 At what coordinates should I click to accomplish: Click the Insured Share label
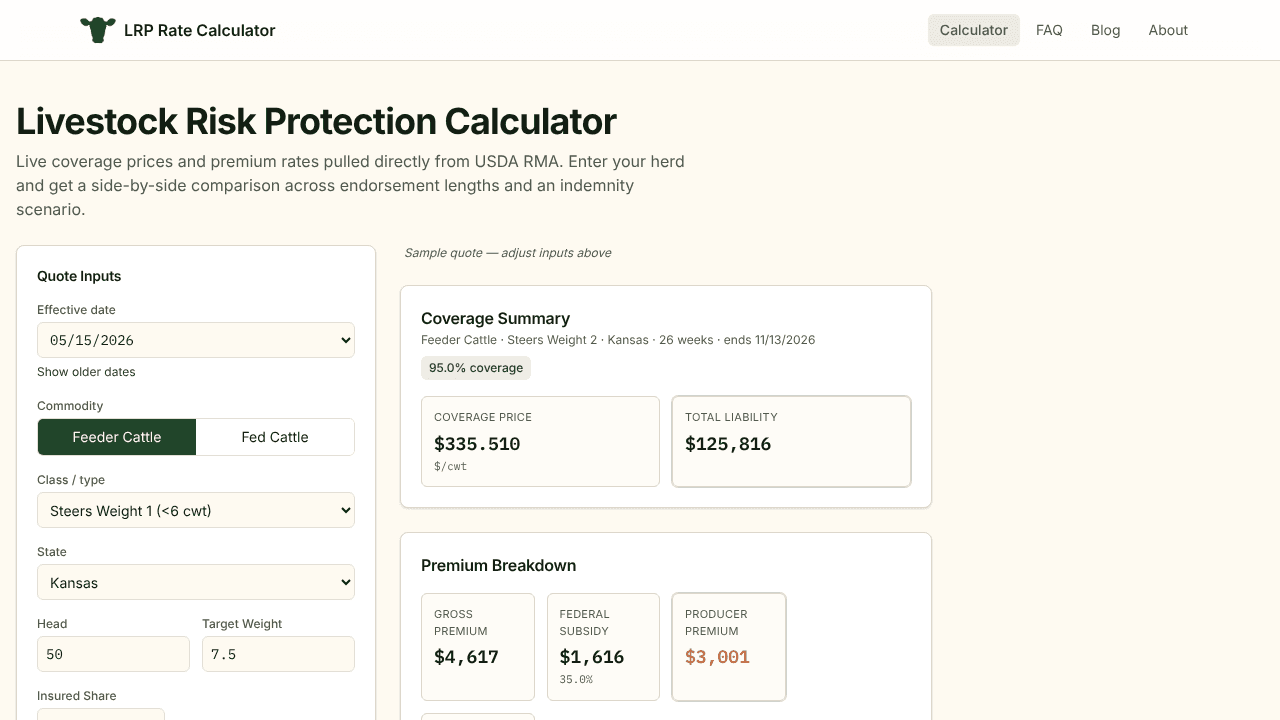click(x=76, y=696)
